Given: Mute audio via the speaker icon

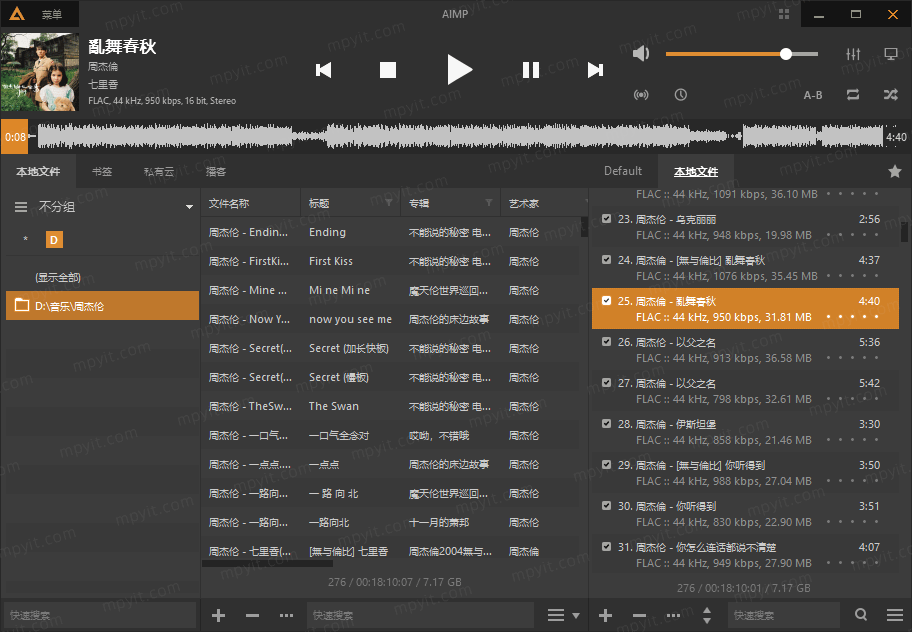Looking at the screenshot, I should [640, 54].
